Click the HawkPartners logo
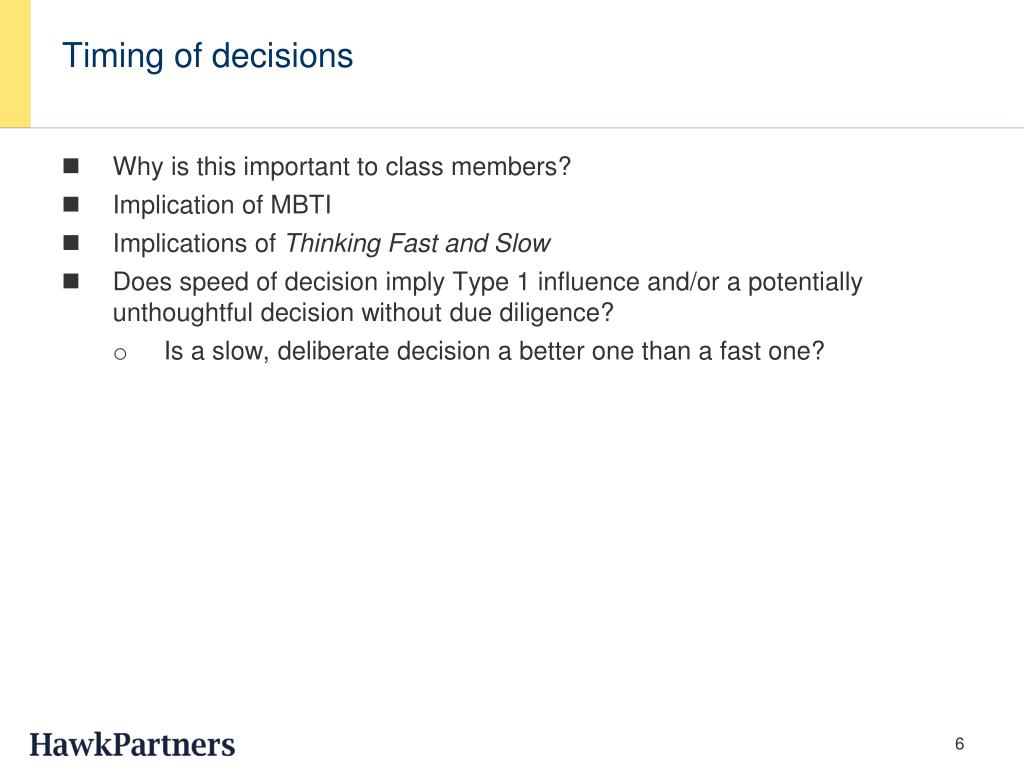 click(x=133, y=745)
